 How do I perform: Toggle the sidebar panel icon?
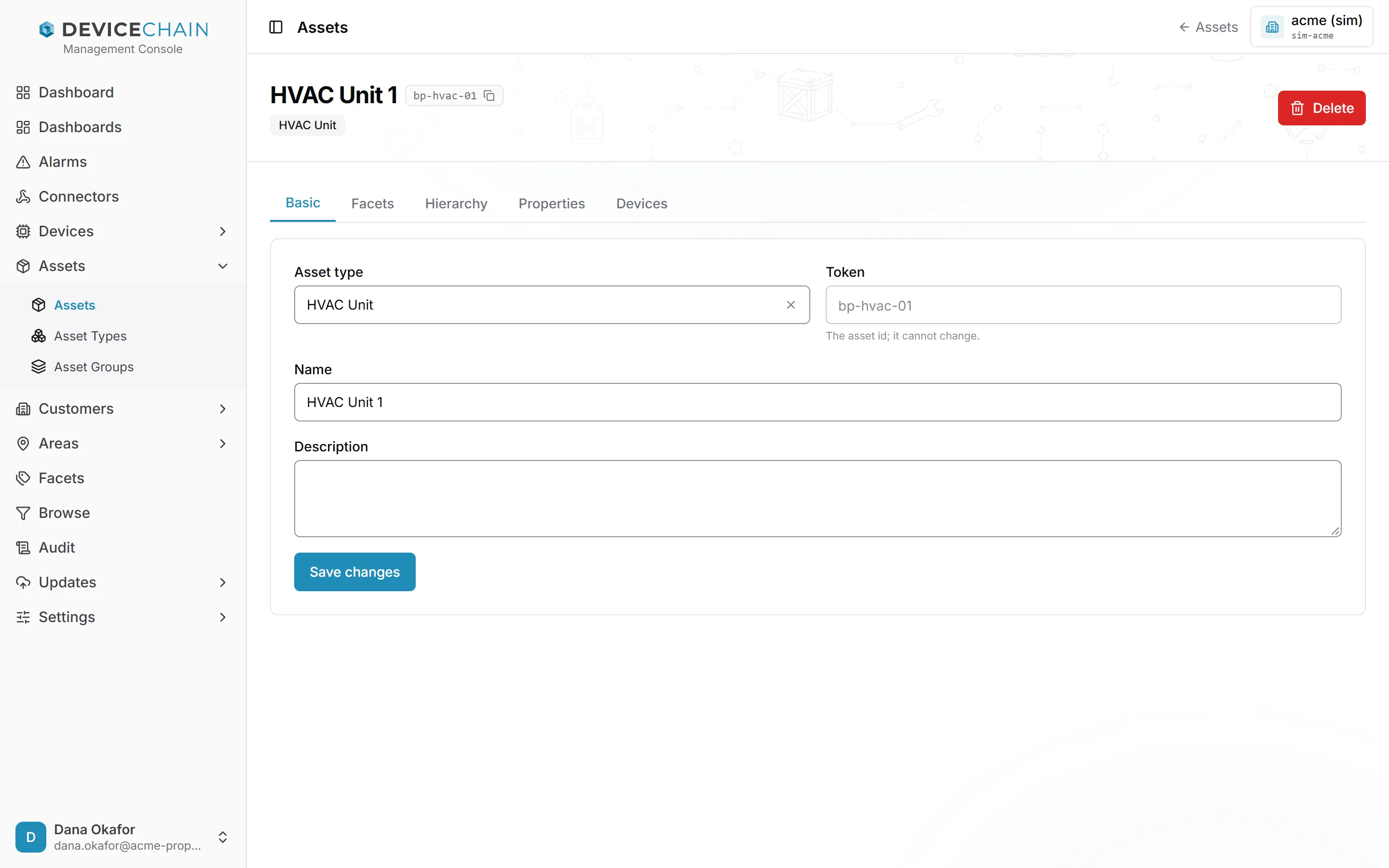(x=275, y=27)
